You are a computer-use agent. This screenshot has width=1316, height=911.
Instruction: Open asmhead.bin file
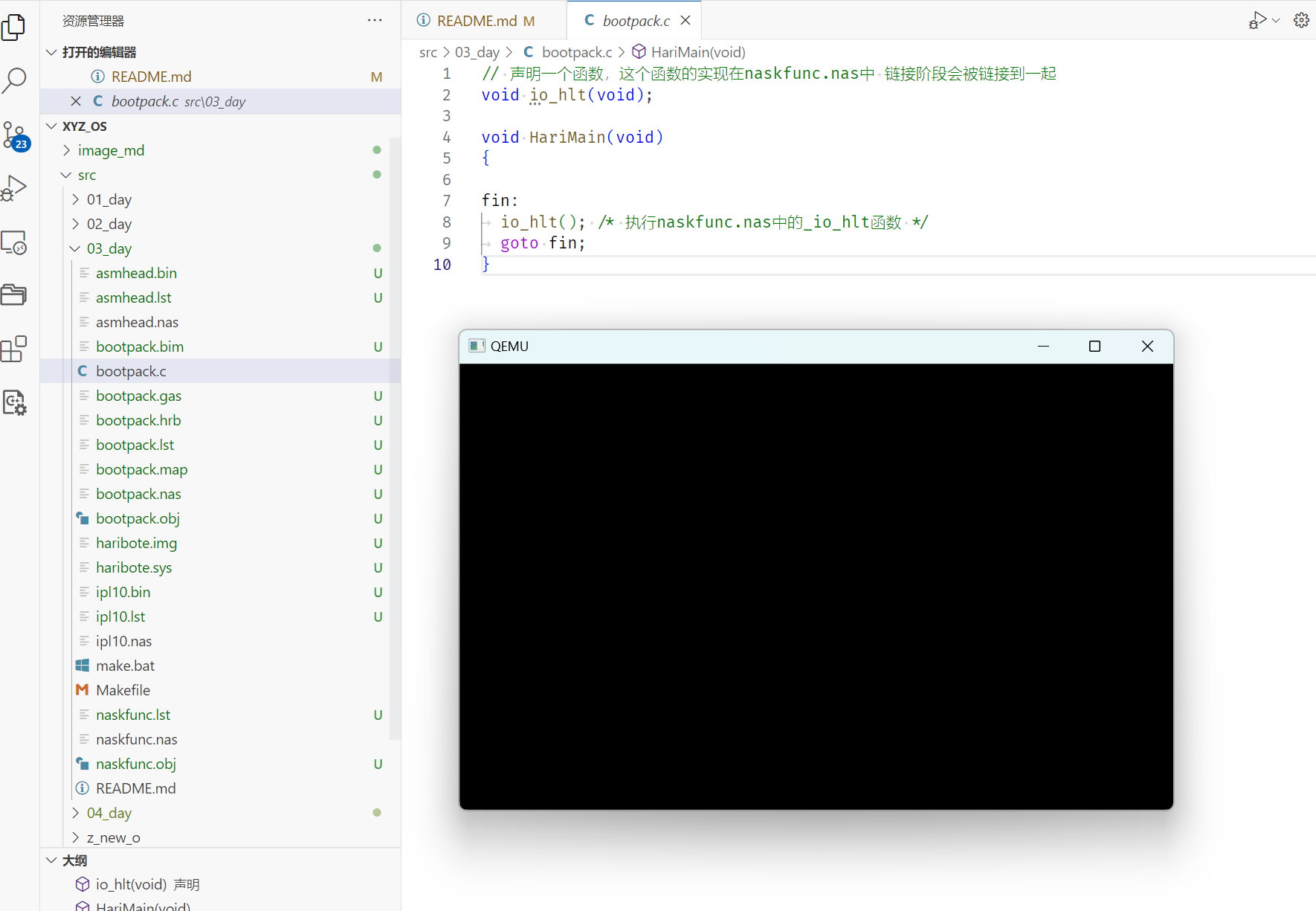click(x=136, y=273)
